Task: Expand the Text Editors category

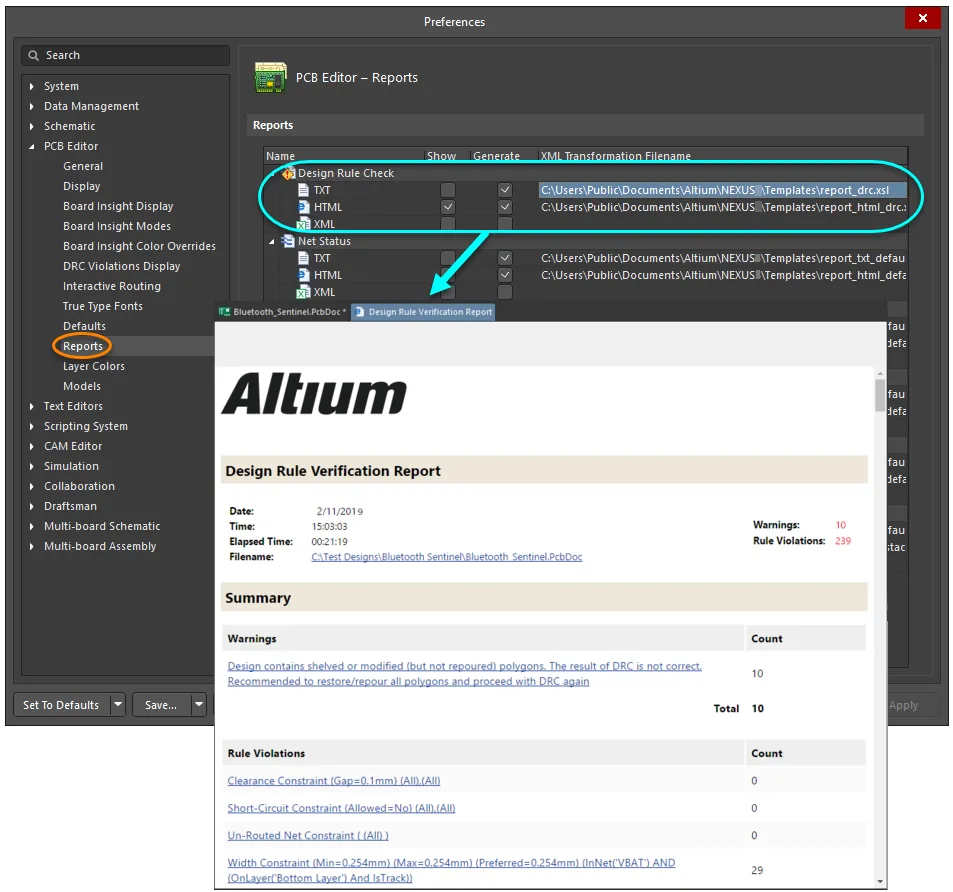Action: pyautogui.click(x=32, y=406)
